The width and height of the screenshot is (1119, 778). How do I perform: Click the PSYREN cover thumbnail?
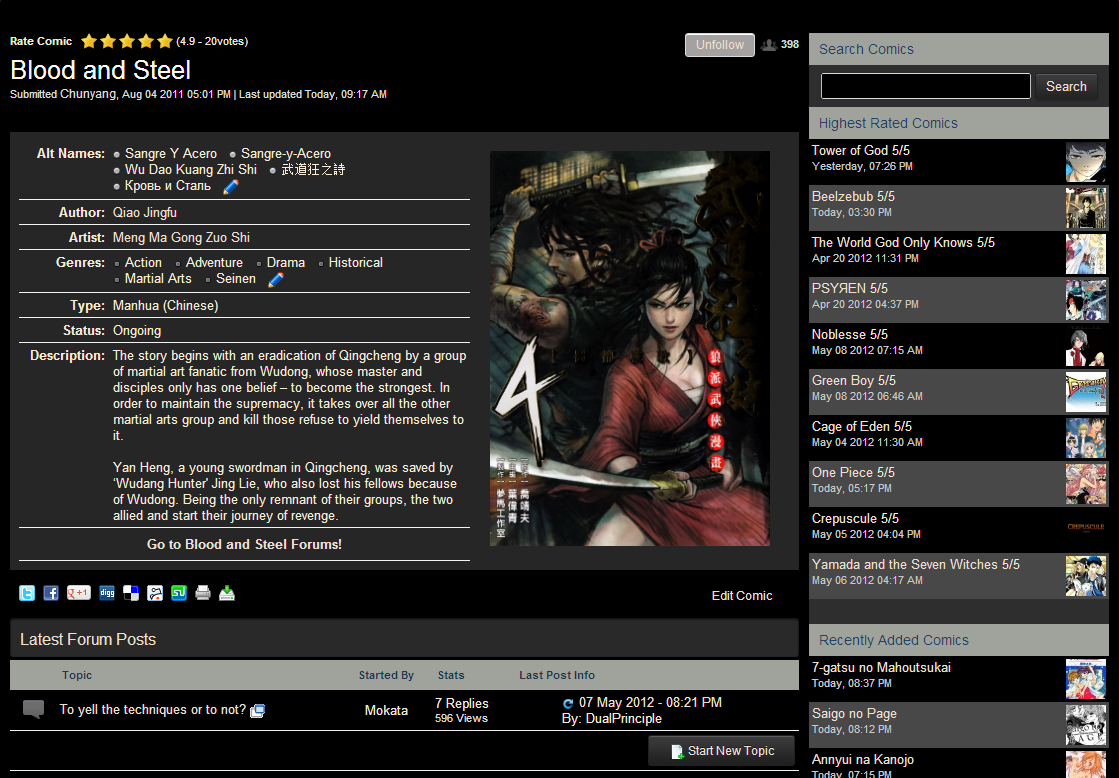pyautogui.click(x=1085, y=300)
